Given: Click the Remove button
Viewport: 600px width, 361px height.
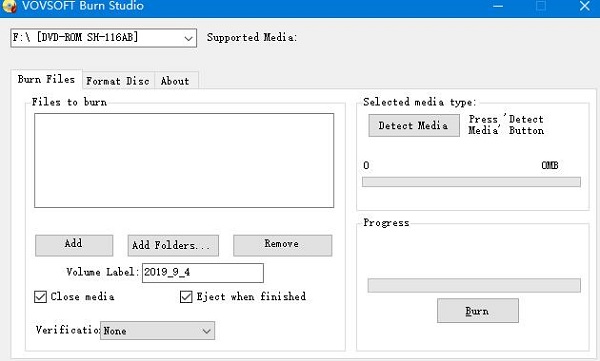Looking at the screenshot, I should point(282,245).
